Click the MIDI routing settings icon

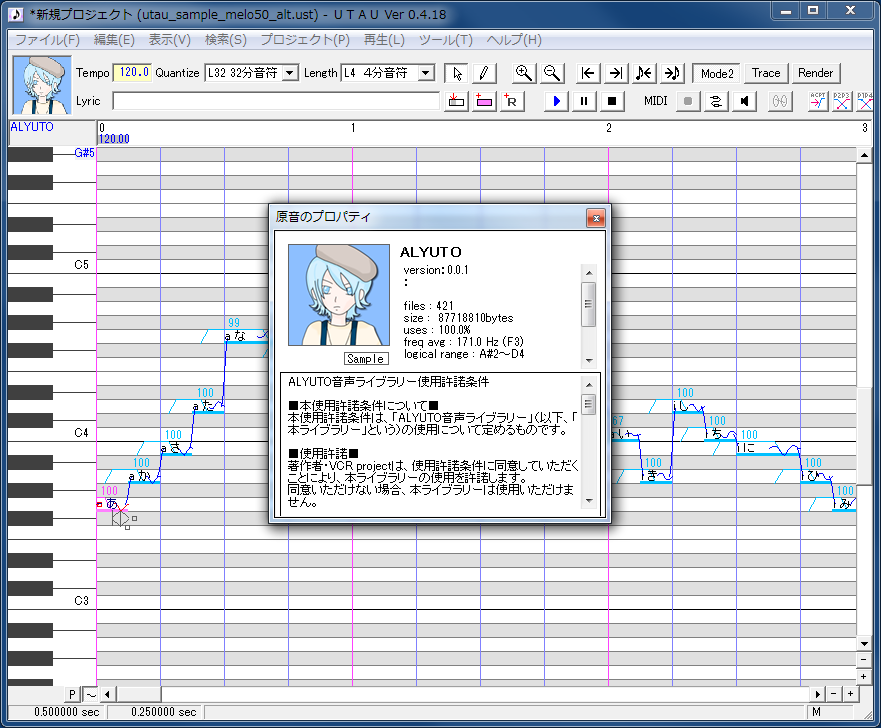pyautogui.click(x=716, y=101)
